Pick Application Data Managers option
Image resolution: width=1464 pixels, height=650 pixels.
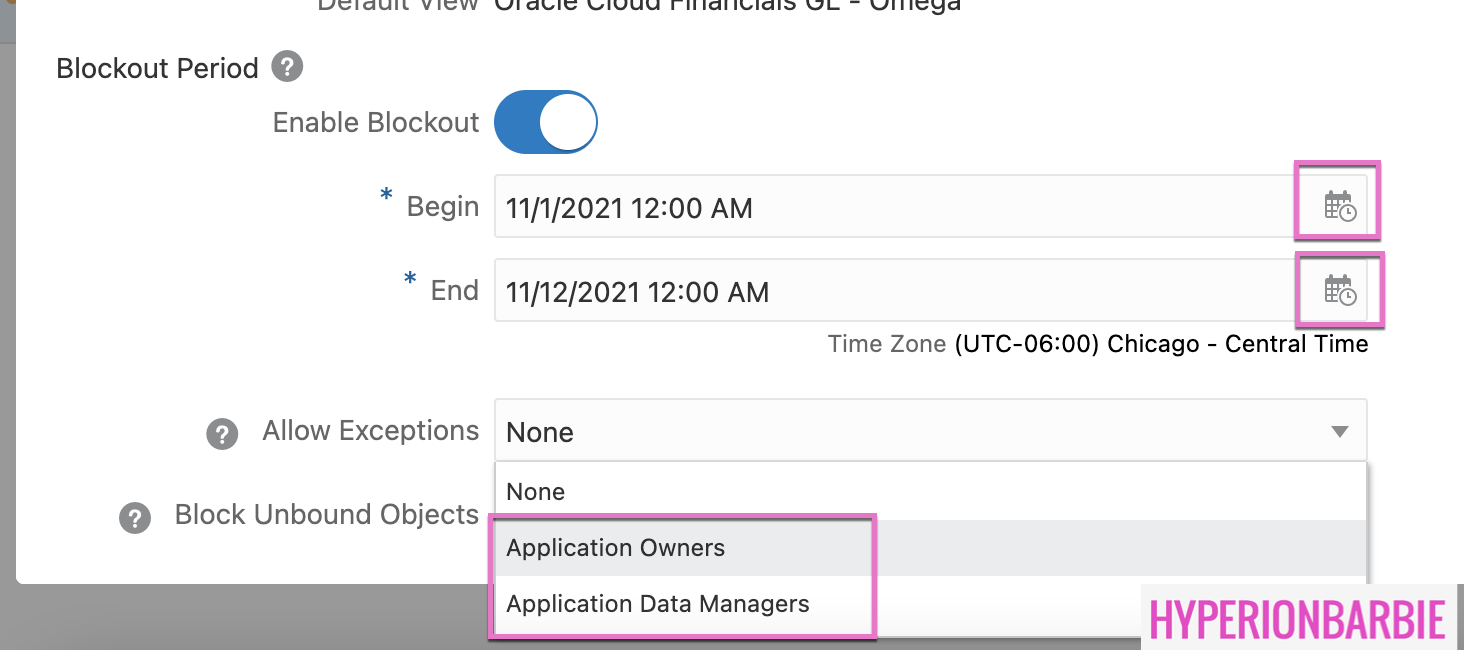pos(658,604)
